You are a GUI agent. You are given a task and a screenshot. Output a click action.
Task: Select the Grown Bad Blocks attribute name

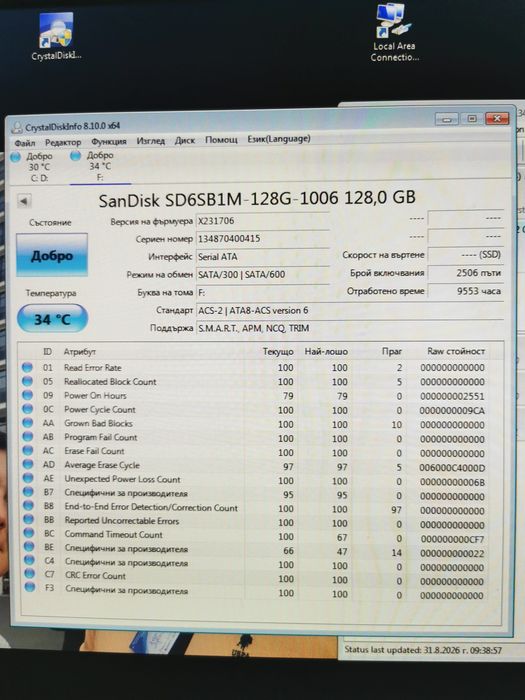[98, 423]
